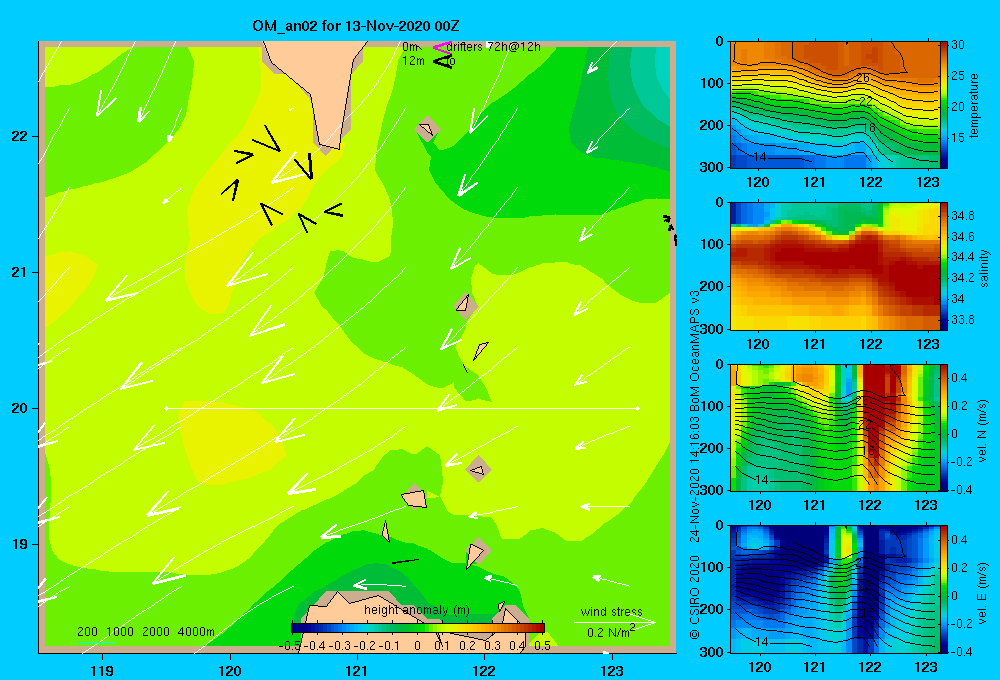Click longitude '120' under vel. E panel
This screenshot has height=680, width=1000.
(x=759, y=667)
